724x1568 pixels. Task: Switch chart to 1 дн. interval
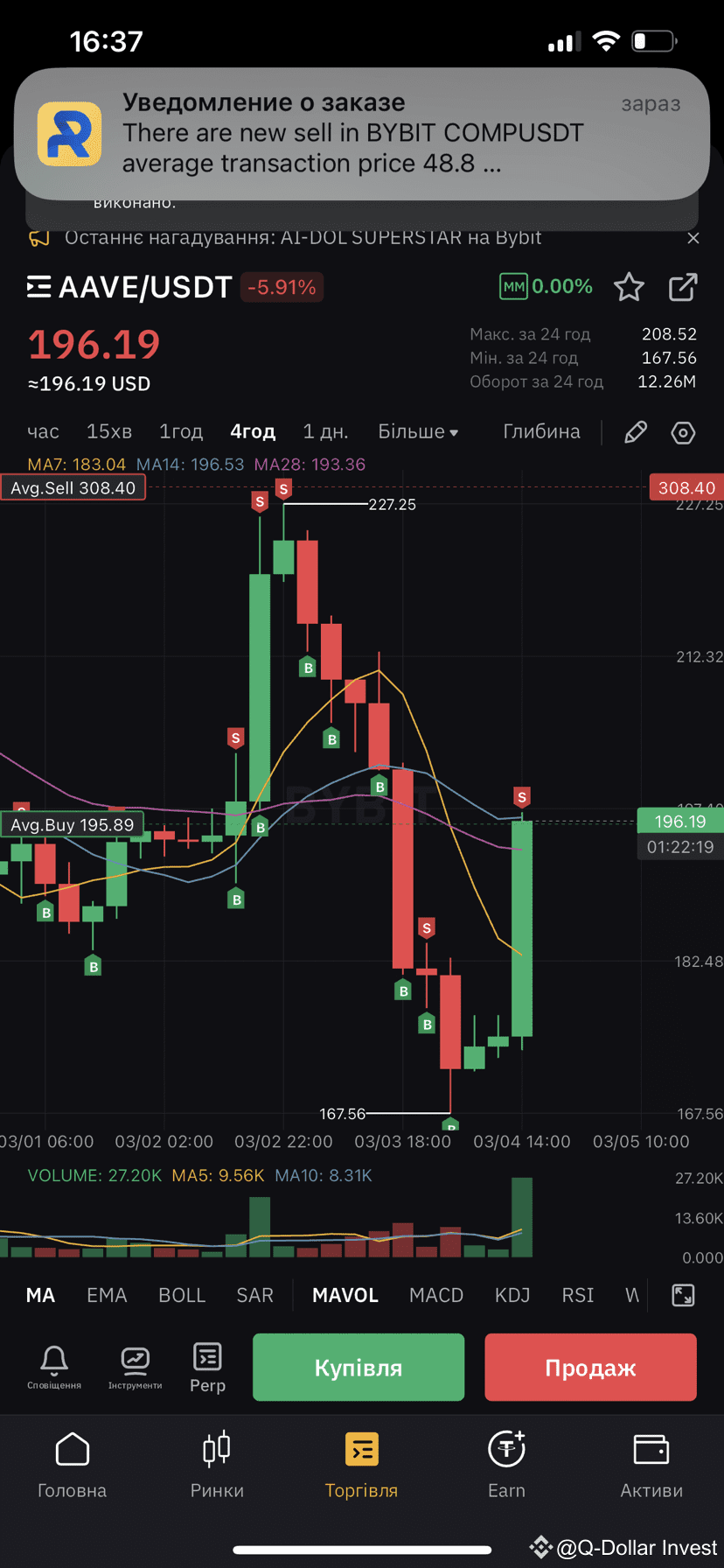(325, 431)
